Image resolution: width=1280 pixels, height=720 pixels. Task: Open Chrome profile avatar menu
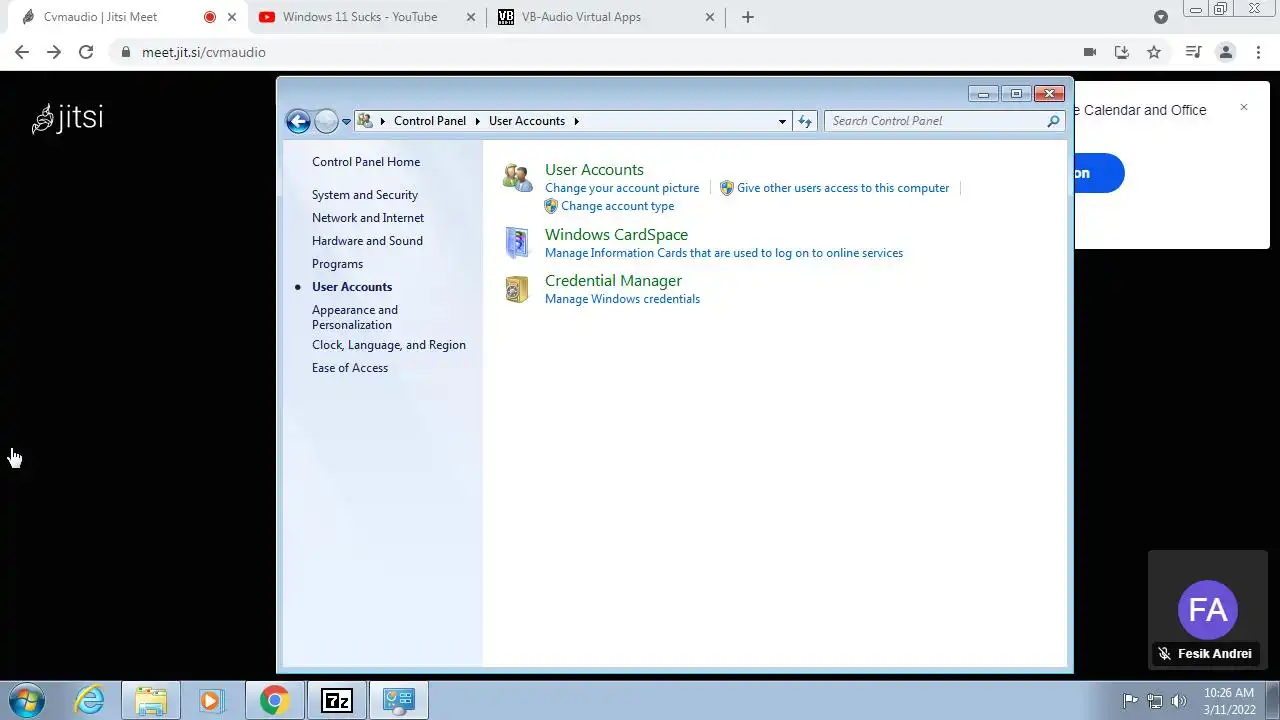point(1225,52)
